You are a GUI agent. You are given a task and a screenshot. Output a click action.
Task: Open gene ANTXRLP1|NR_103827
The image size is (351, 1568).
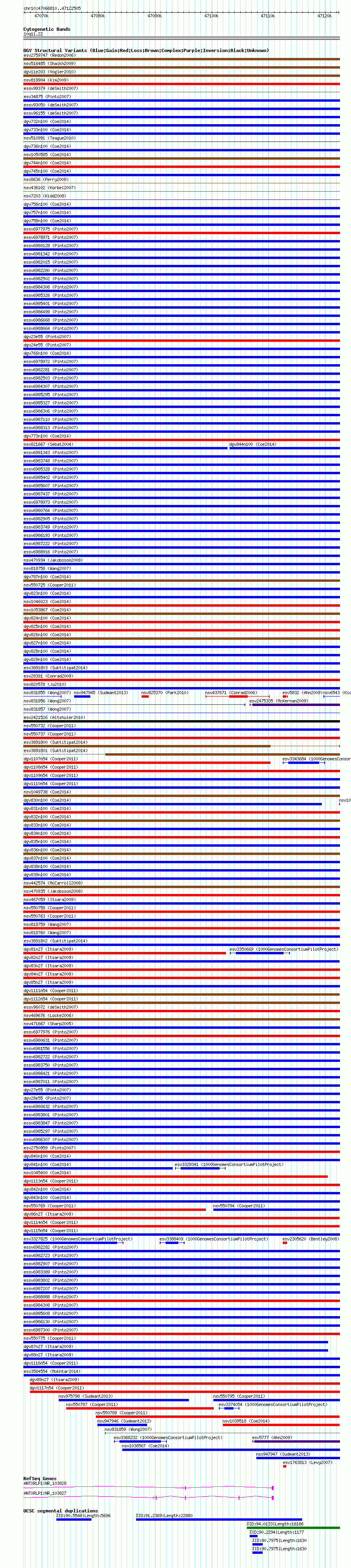[45, 1493]
